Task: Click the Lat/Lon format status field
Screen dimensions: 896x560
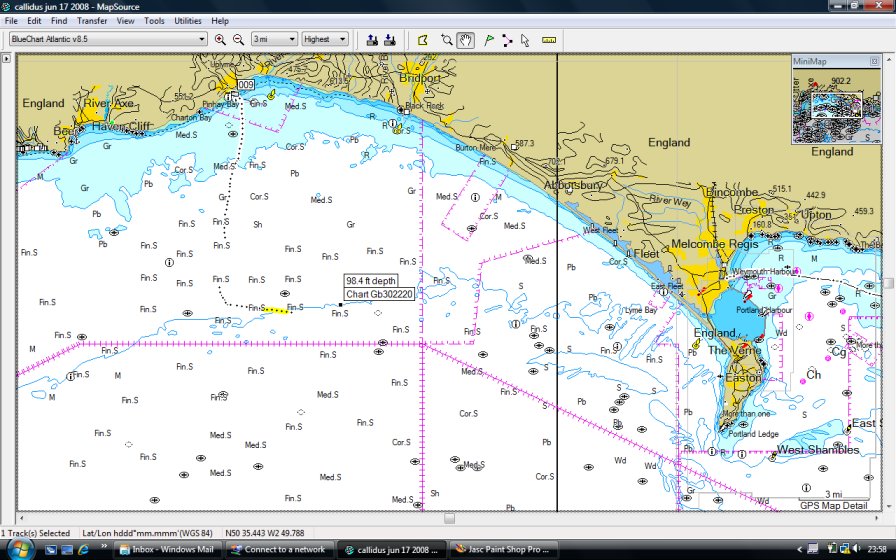Action: (x=147, y=533)
